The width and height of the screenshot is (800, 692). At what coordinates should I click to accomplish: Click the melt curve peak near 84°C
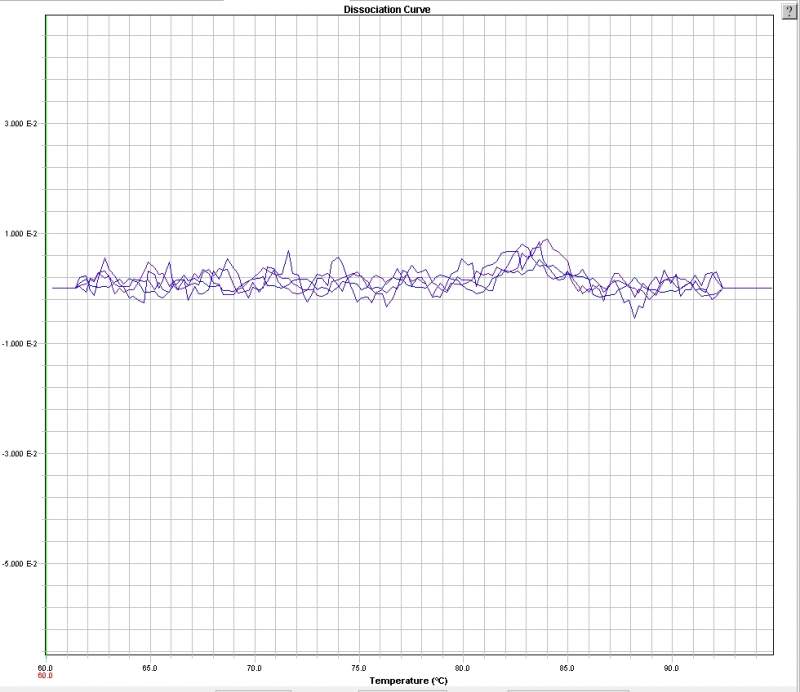coord(547,239)
